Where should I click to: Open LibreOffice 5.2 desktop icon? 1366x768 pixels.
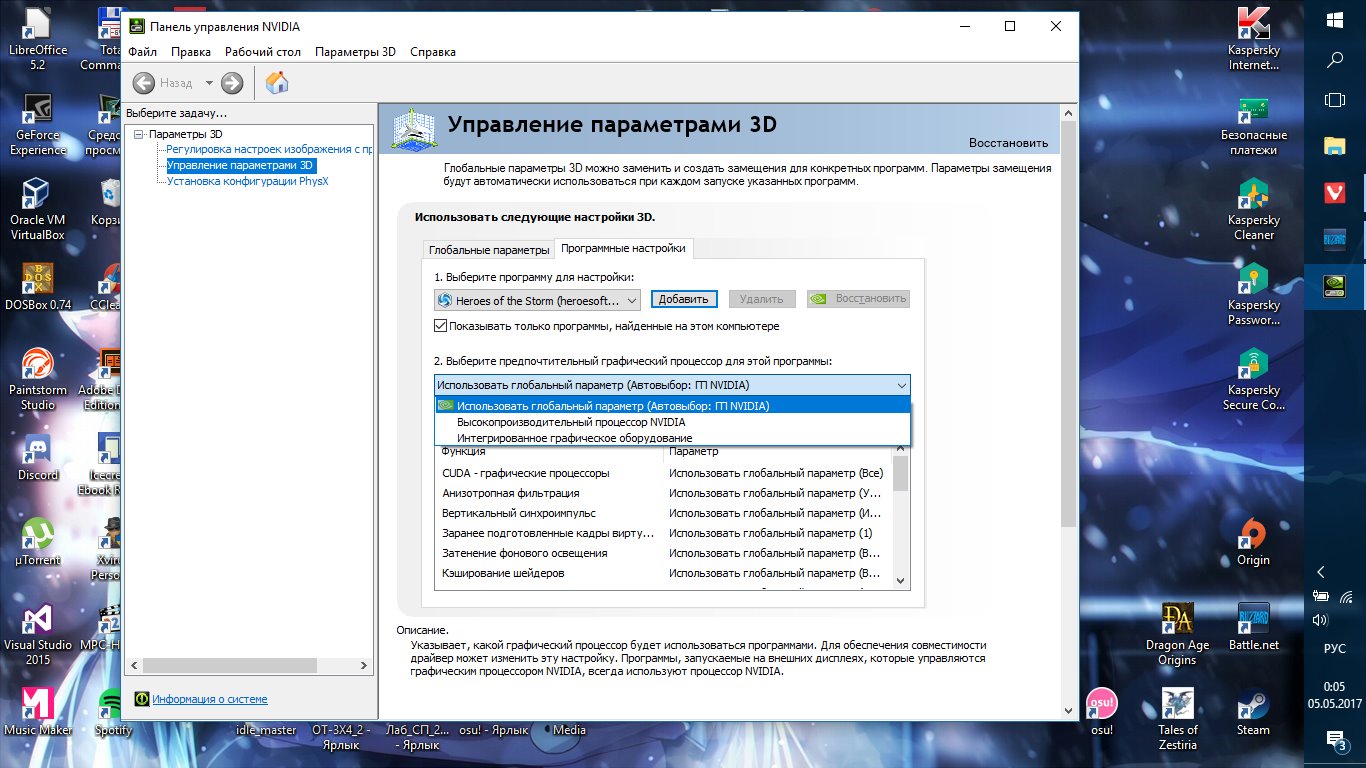38,40
